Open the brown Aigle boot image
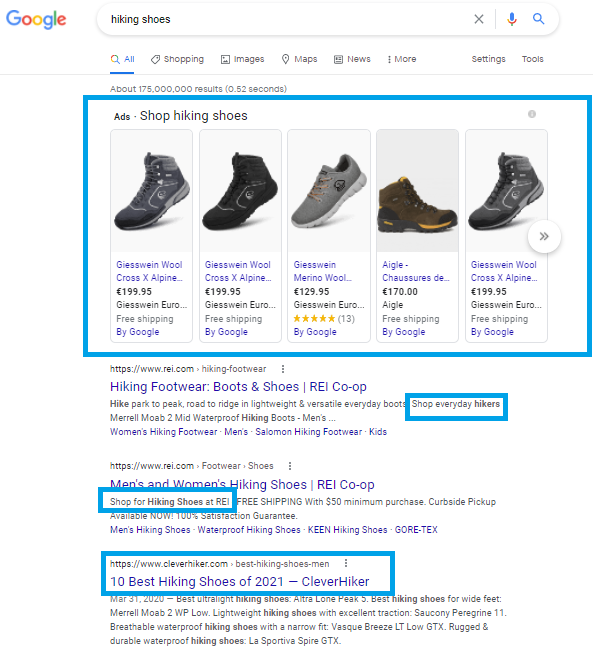This screenshot has height=655, width=593. click(418, 191)
